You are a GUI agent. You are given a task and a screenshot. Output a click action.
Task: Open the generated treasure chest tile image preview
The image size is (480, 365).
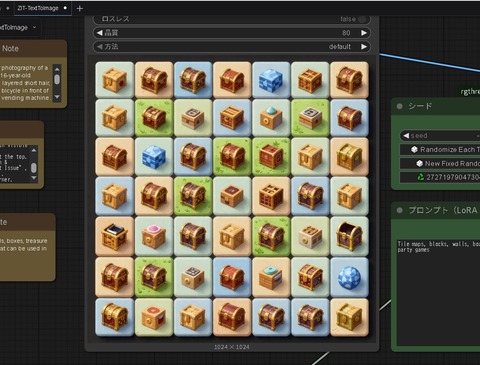[x=232, y=199]
